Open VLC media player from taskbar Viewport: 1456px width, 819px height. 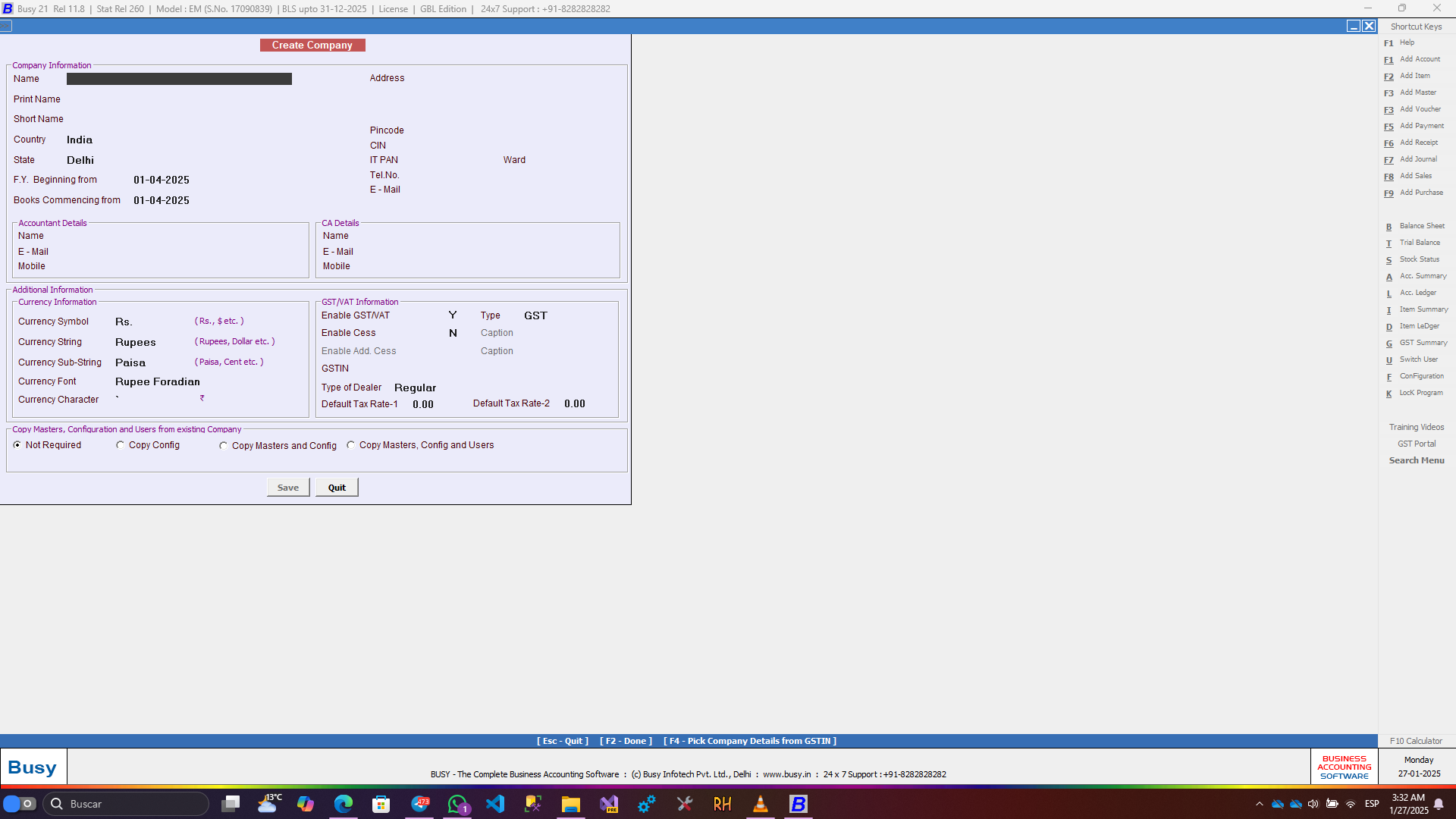tap(761, 804)
